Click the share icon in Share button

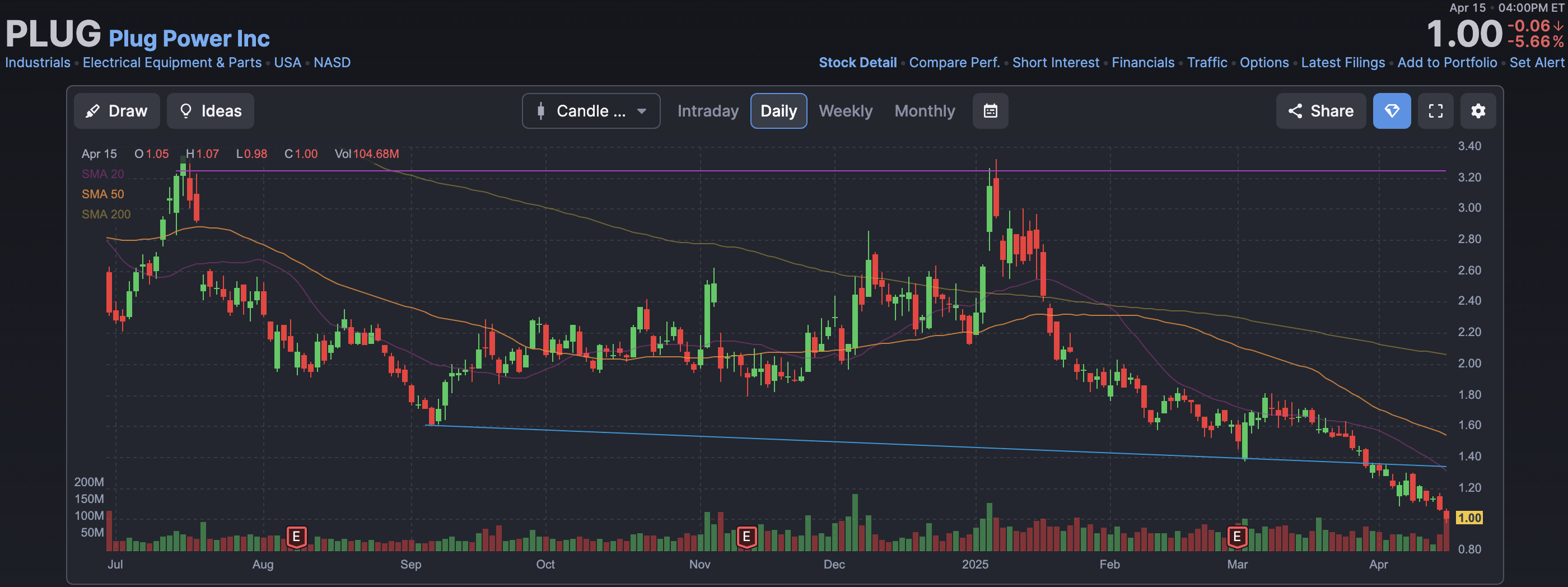(x=1295, y=111)
